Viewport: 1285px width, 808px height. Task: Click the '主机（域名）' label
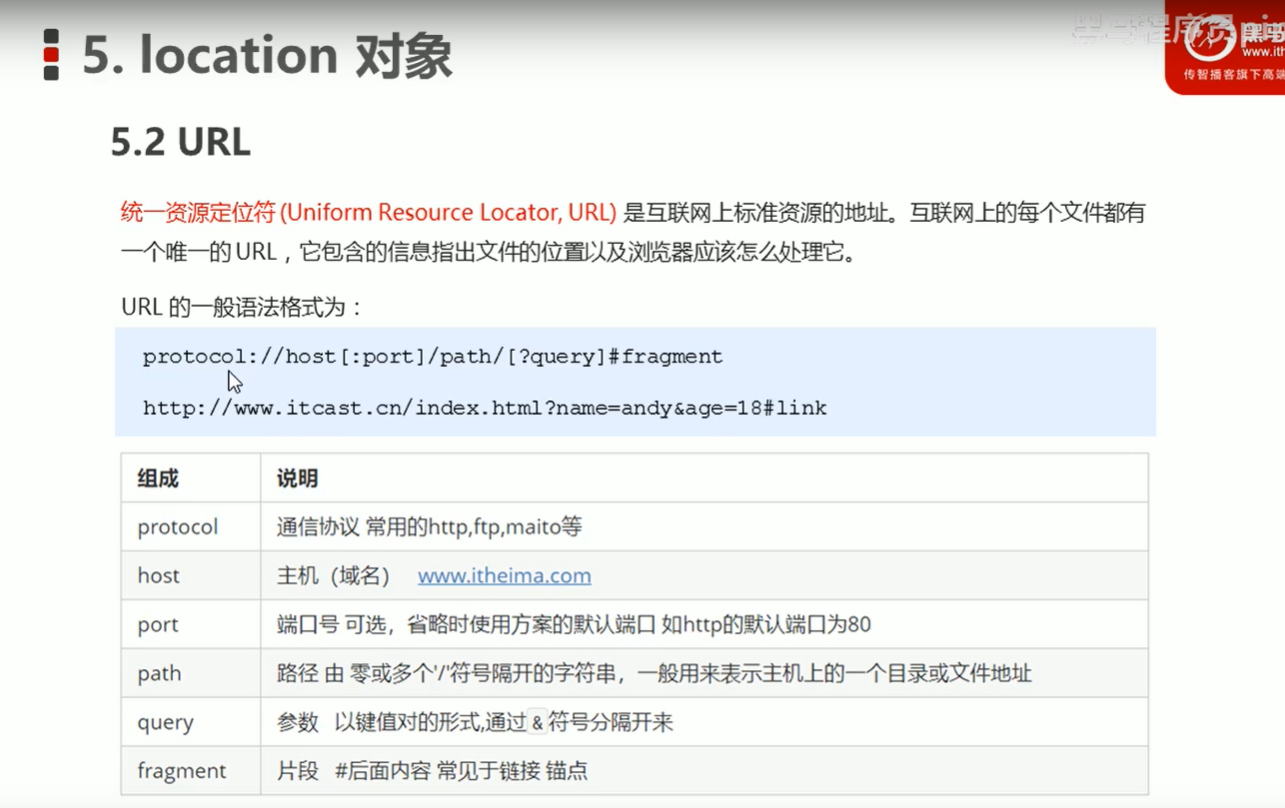[332, 576]
